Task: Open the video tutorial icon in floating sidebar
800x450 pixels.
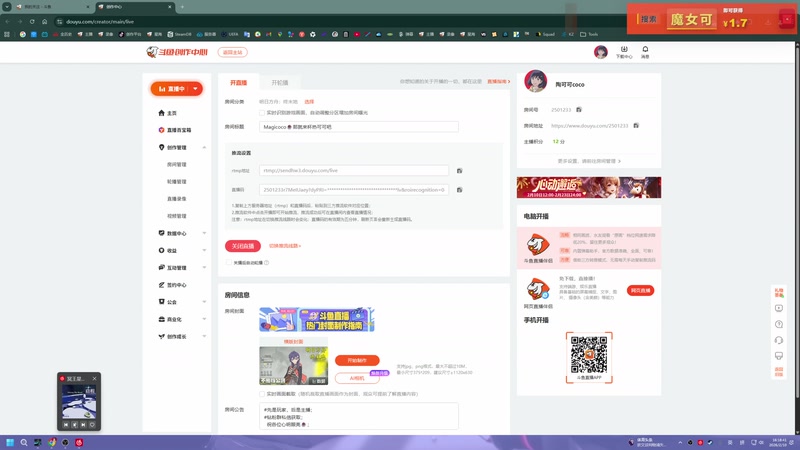Action: pos(779,308)
